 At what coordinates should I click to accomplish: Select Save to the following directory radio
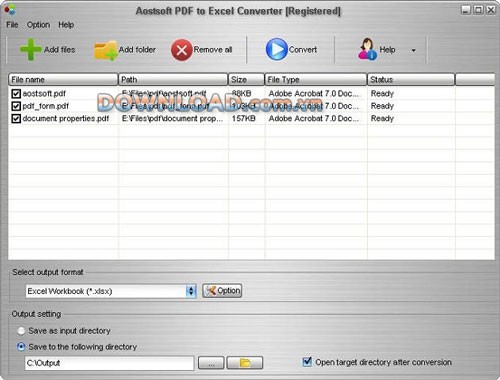[21, 347]
